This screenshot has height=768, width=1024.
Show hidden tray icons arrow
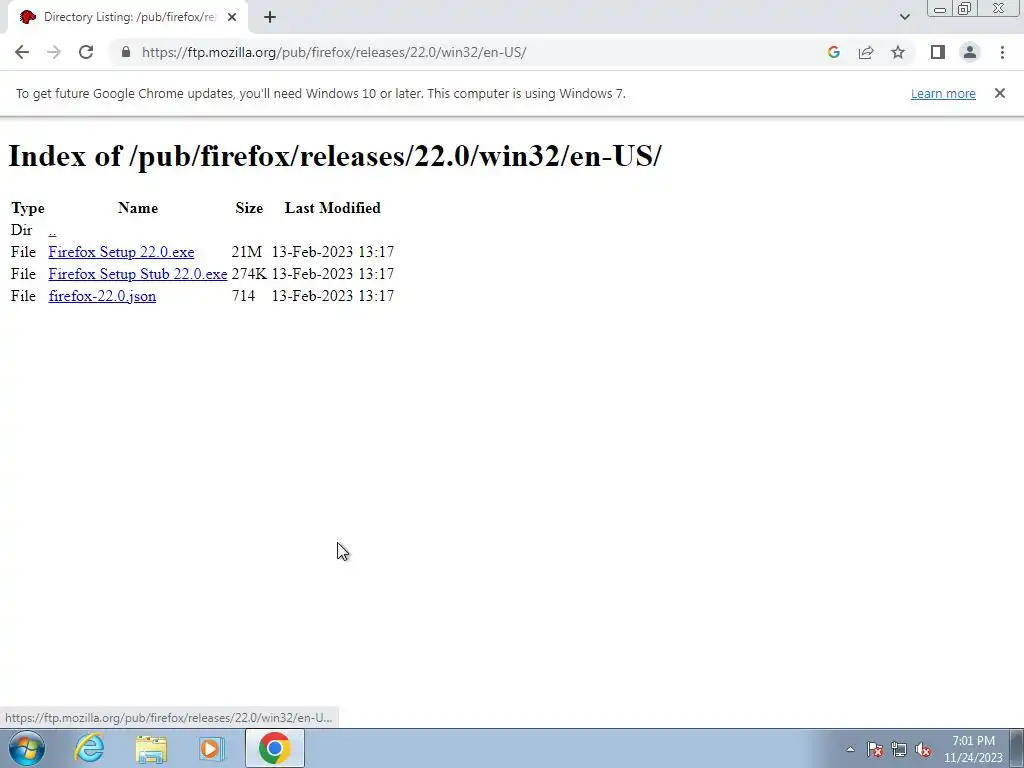850,749
